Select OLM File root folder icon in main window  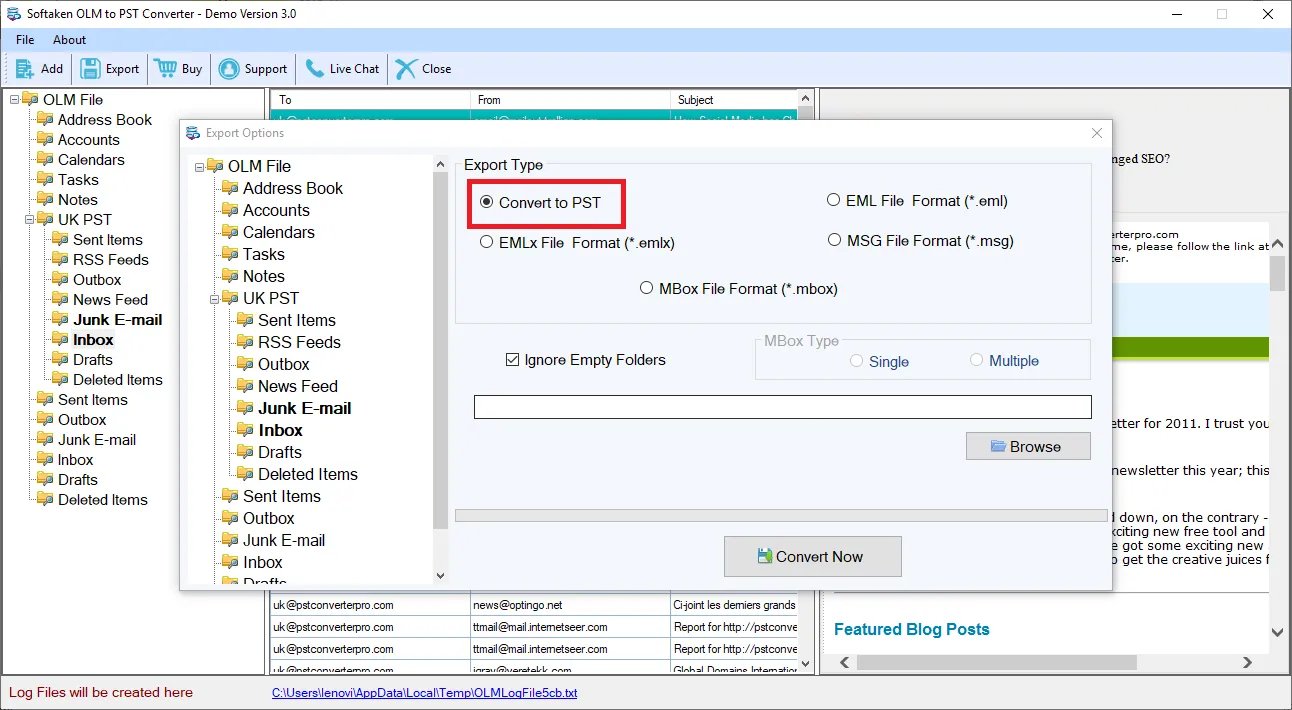[30, 100]
